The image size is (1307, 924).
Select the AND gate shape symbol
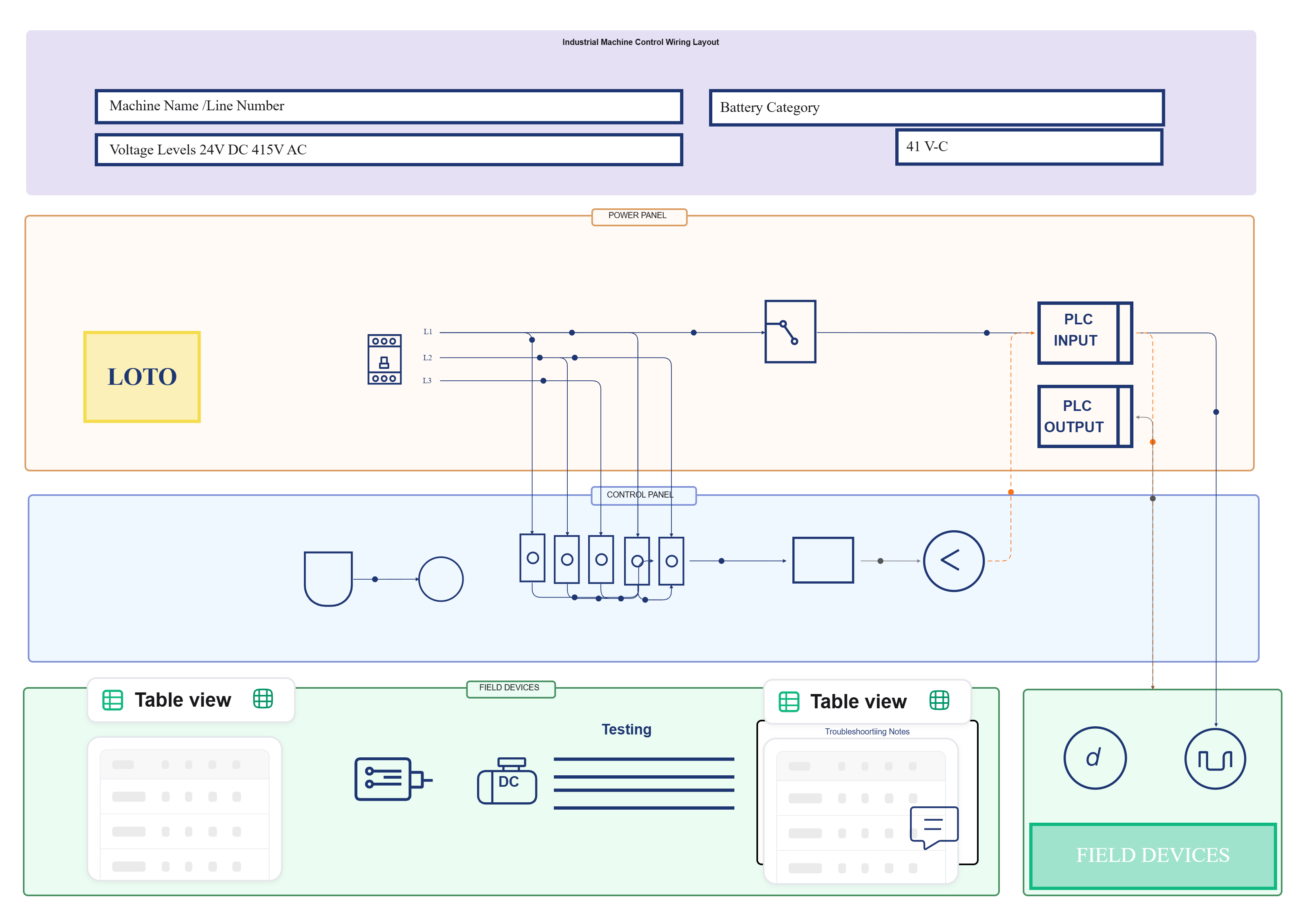[328, 578]
